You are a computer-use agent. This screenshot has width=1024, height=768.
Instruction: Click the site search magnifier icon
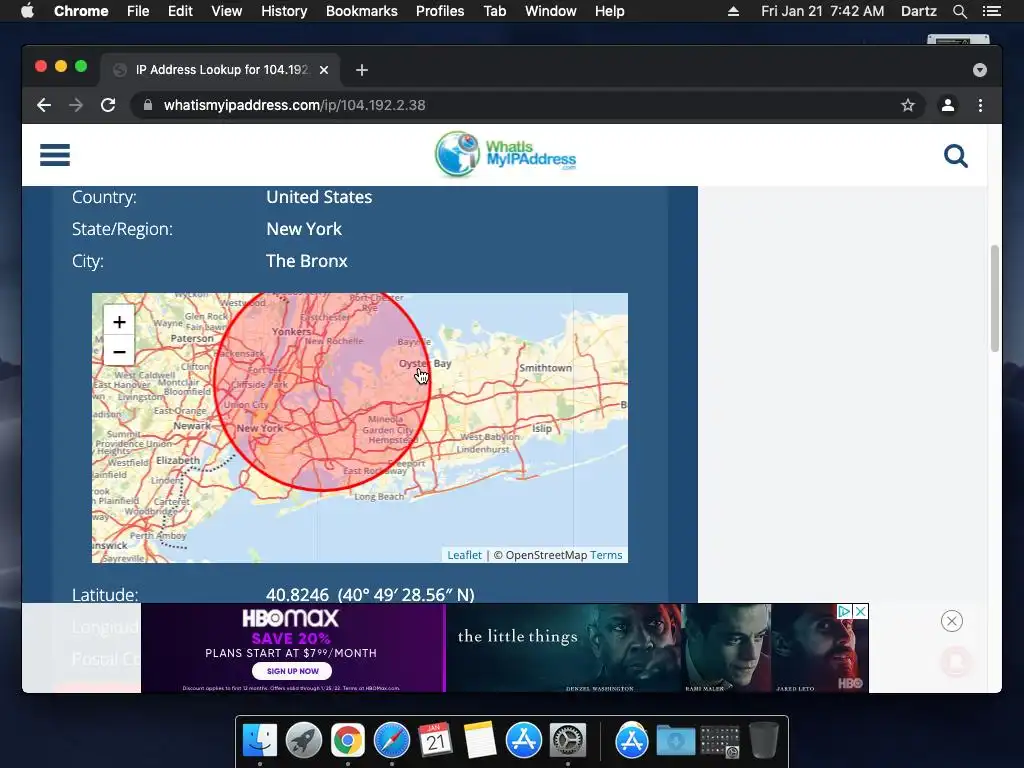click(x=955, y=156)
